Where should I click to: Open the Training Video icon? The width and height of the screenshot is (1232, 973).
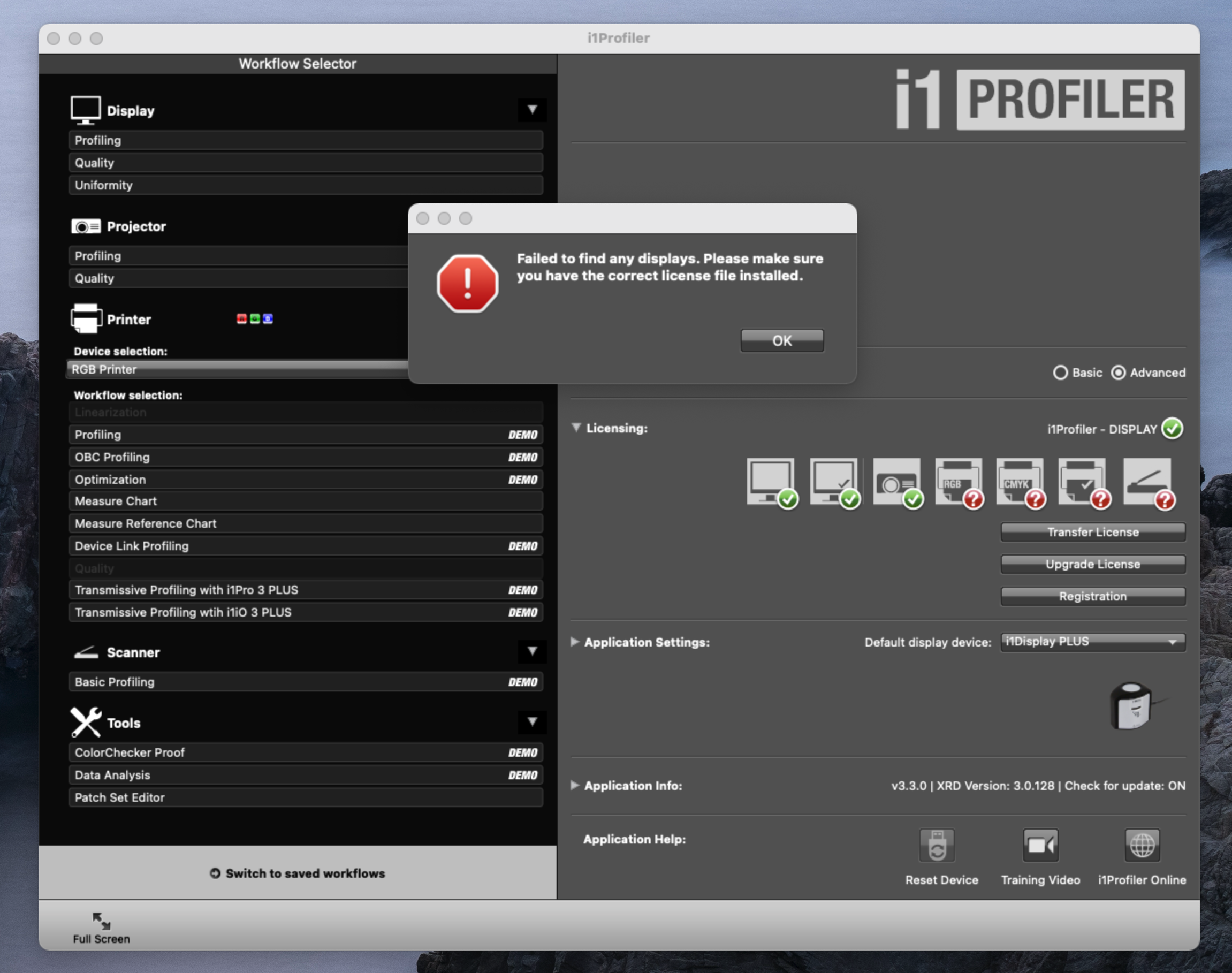[x=1040, y=846]
